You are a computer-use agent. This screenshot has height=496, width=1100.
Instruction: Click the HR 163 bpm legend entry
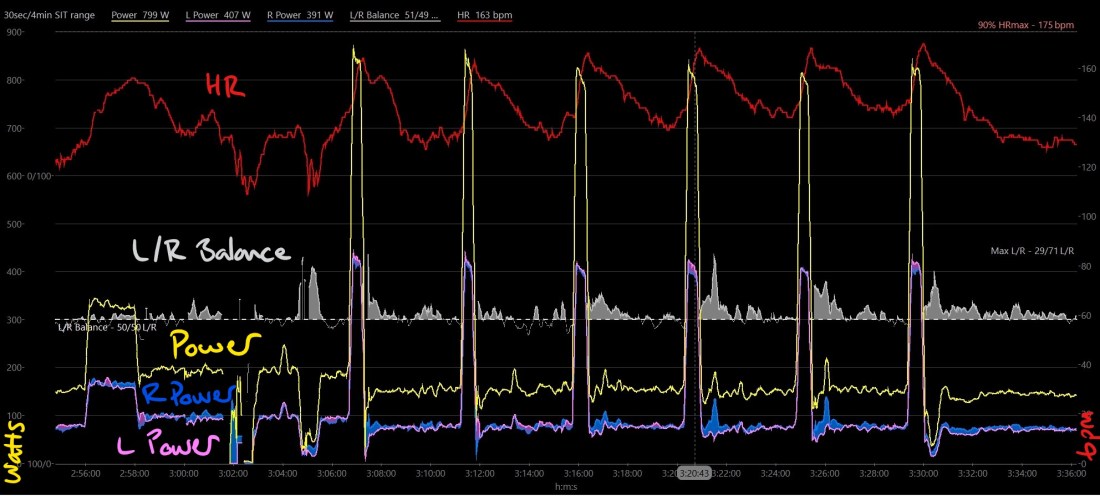coord(485,16)
